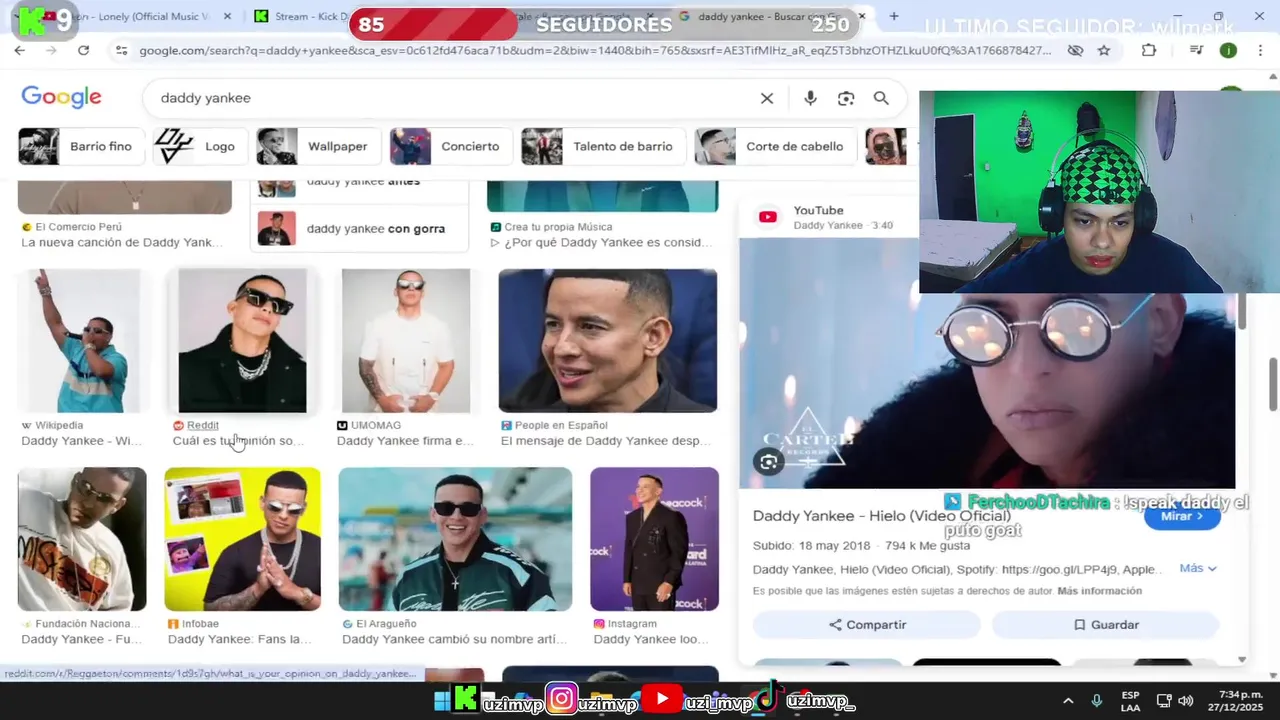Click the main page scrollbar thumb
This screenshot has height=720, width=1280.
(x=1274, y=384)
